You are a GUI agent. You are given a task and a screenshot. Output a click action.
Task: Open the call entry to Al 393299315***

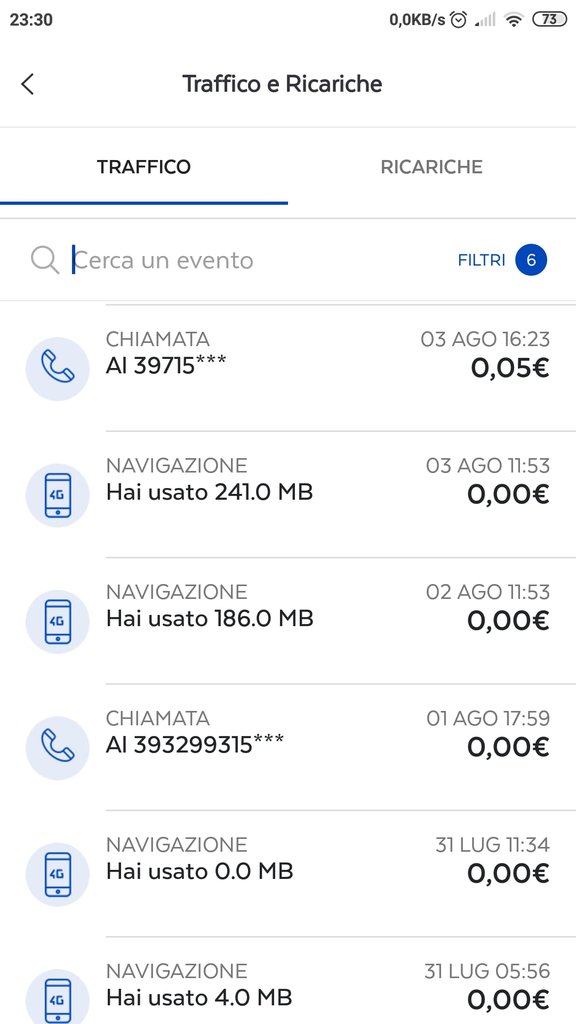click(288, 748)
